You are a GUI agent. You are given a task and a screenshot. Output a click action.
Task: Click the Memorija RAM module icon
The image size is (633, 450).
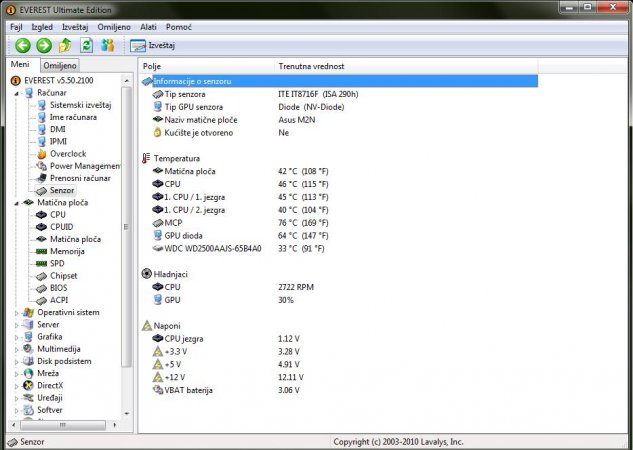42,251
